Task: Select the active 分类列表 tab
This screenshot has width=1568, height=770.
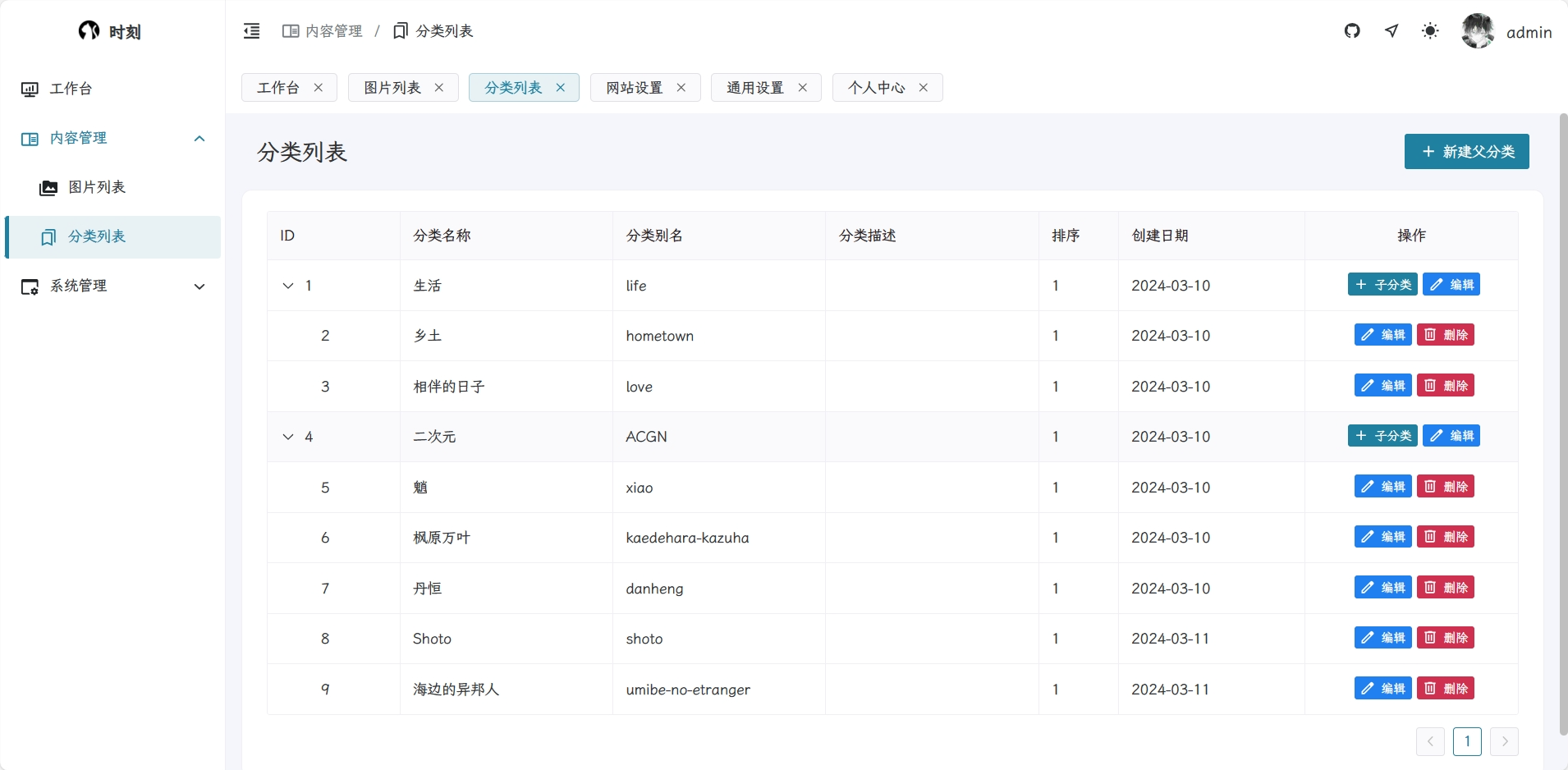Action: 524,88
